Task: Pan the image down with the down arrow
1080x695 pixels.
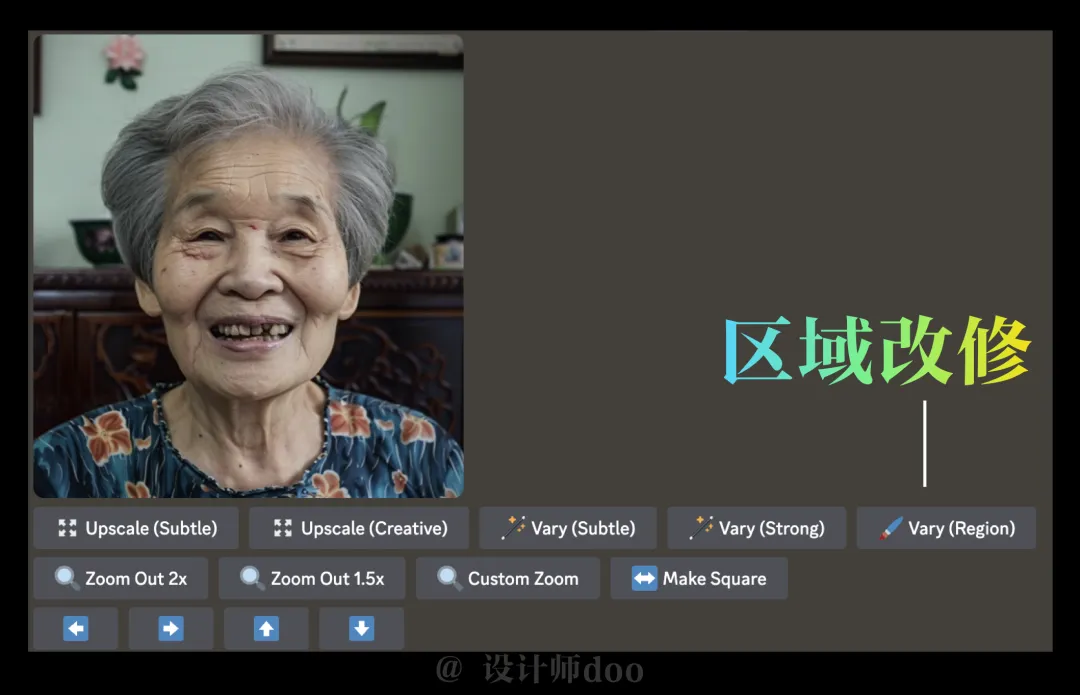Action: (361, 628)
